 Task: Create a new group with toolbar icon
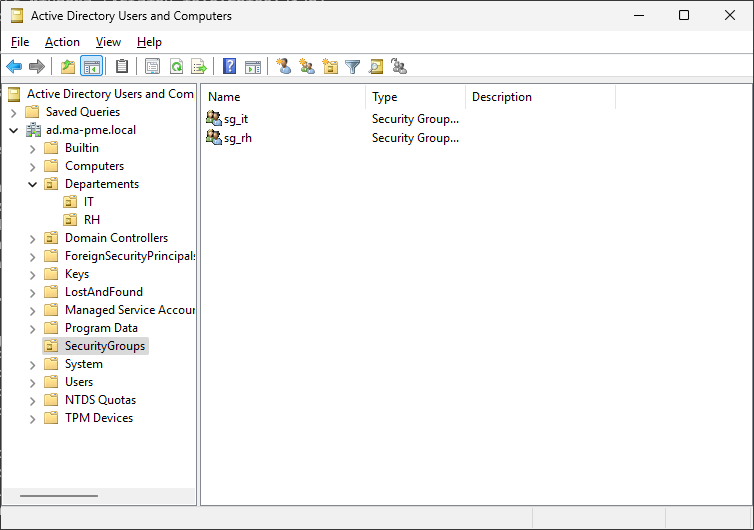pyautogui.click(x=307, y=66)
